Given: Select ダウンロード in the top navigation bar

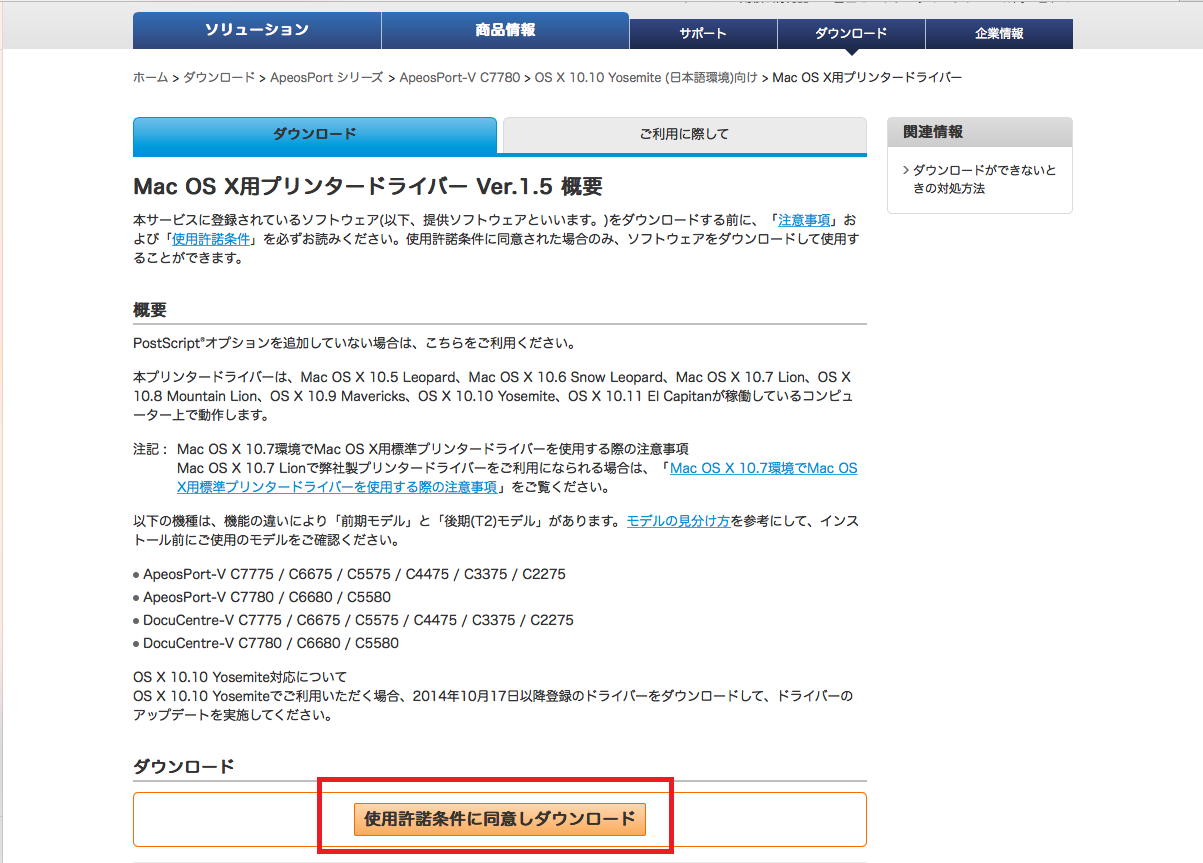Looking at the screenshot, I should [851, 33].
